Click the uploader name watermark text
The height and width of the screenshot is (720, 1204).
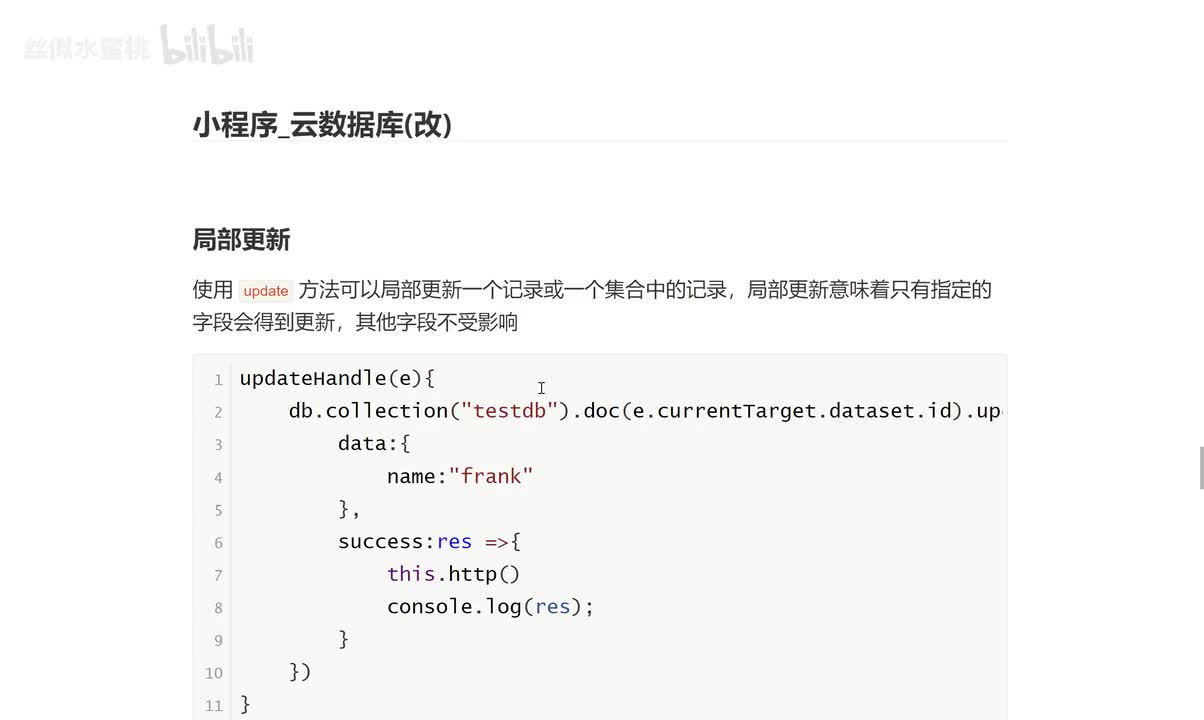pos(86,49)
